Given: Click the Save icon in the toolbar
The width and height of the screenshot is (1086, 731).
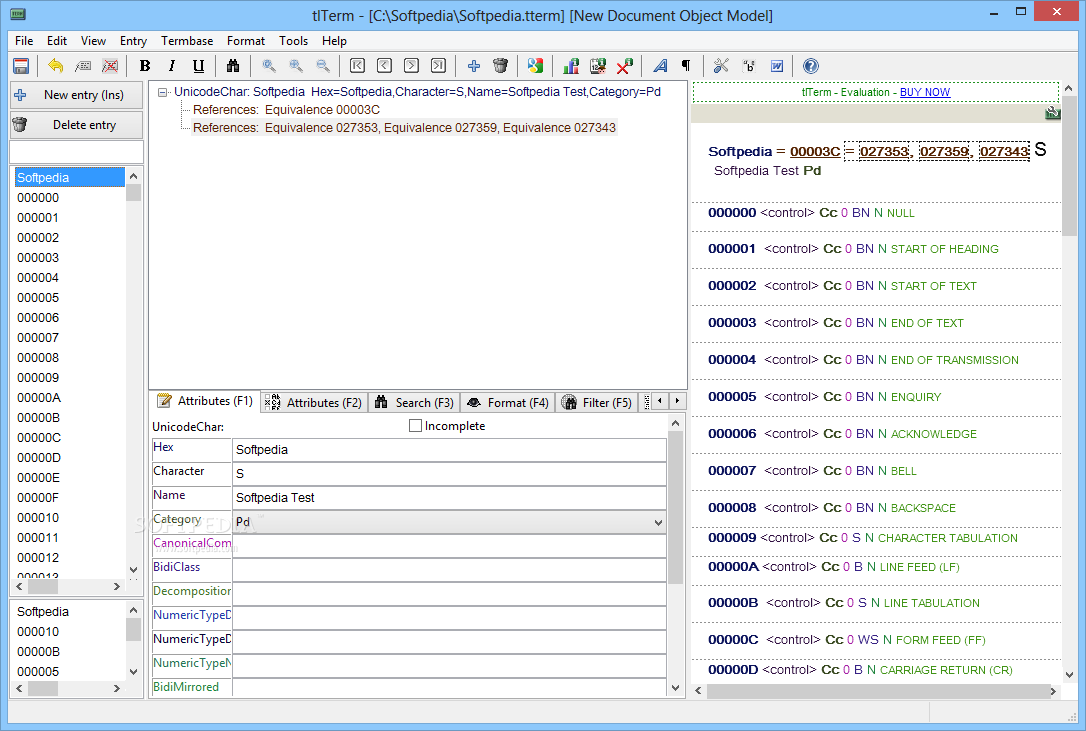Looking at the screenshot, I should pyautogui.click(x=21, y=66).
